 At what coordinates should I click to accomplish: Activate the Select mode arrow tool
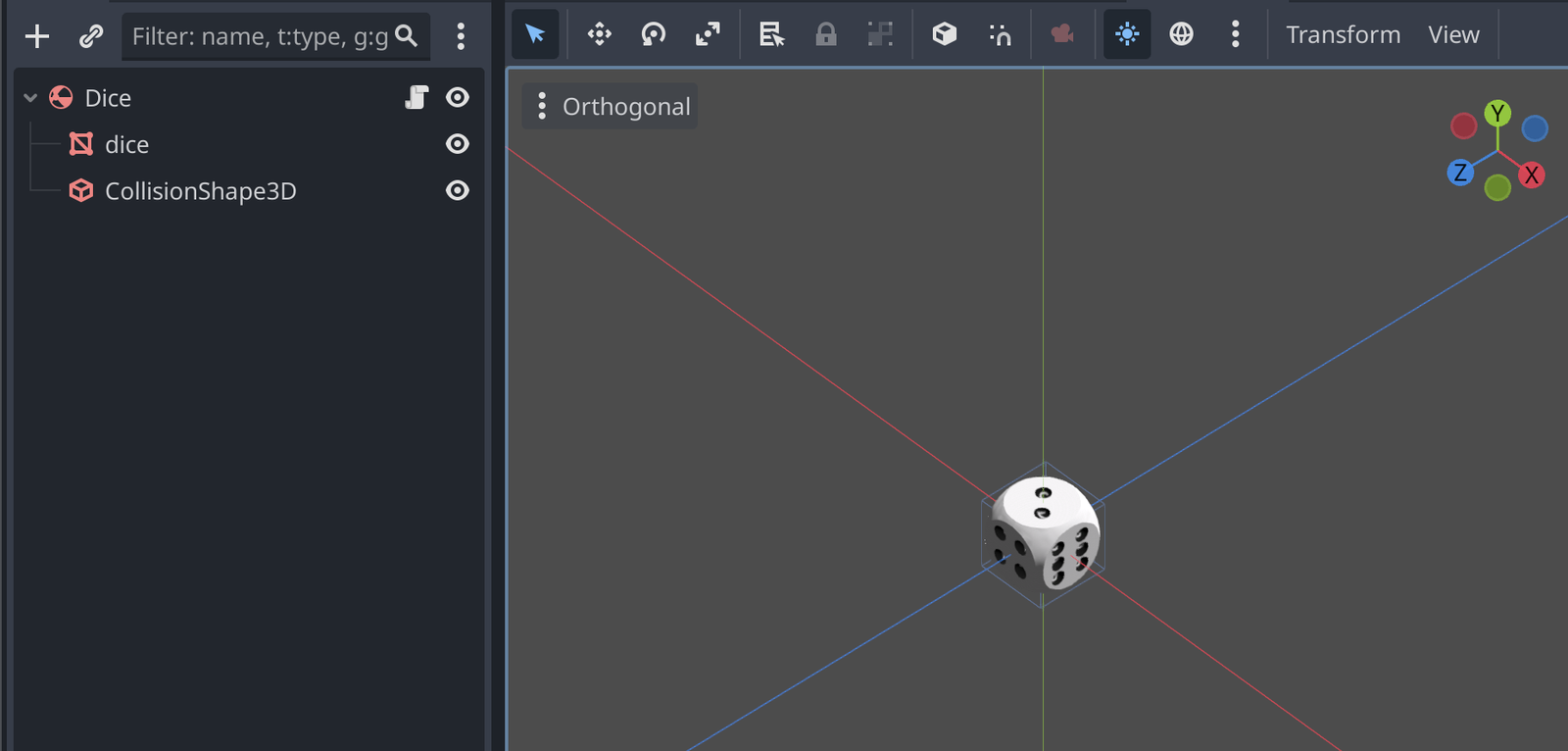tap(535, 34)
